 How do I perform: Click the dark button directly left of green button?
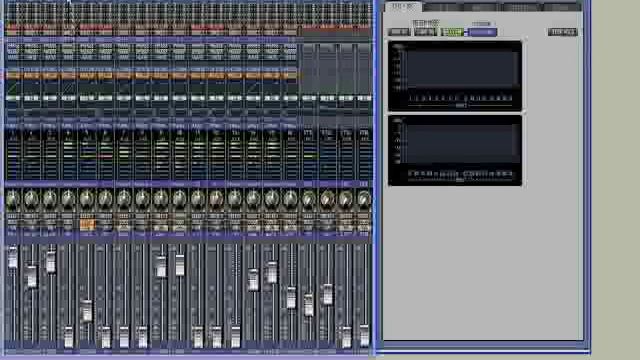coord(425,32)
